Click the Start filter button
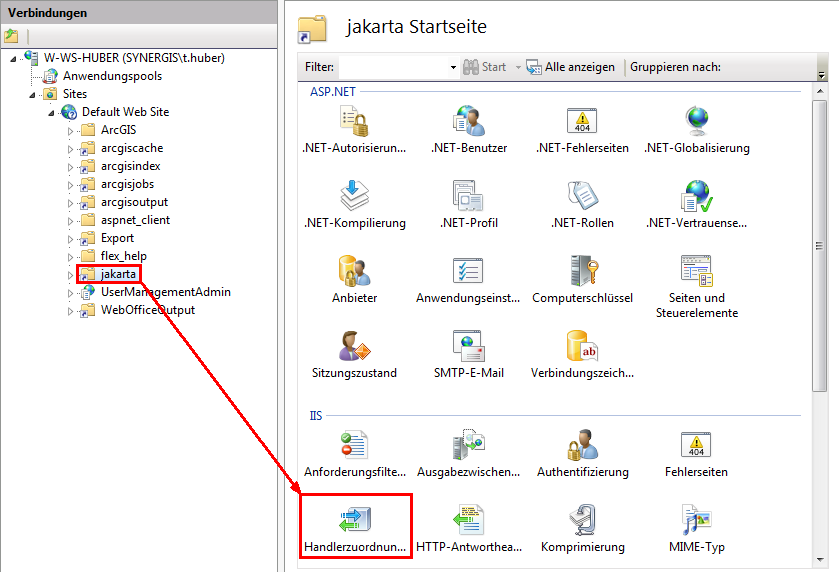Viewport: 839px width, 572px height. [484, 67]
